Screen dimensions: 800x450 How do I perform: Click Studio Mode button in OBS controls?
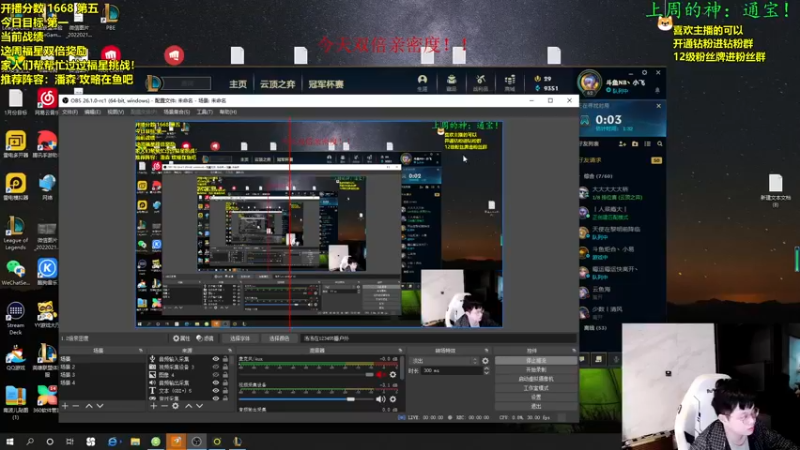[x=536, y=388]
